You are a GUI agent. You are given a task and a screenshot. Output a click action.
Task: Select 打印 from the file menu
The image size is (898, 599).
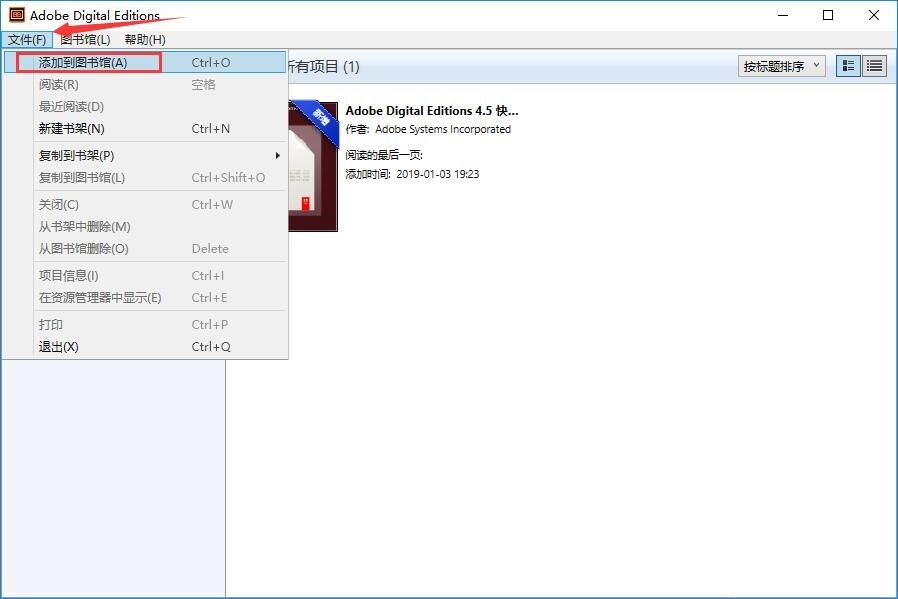coord(145,325)
